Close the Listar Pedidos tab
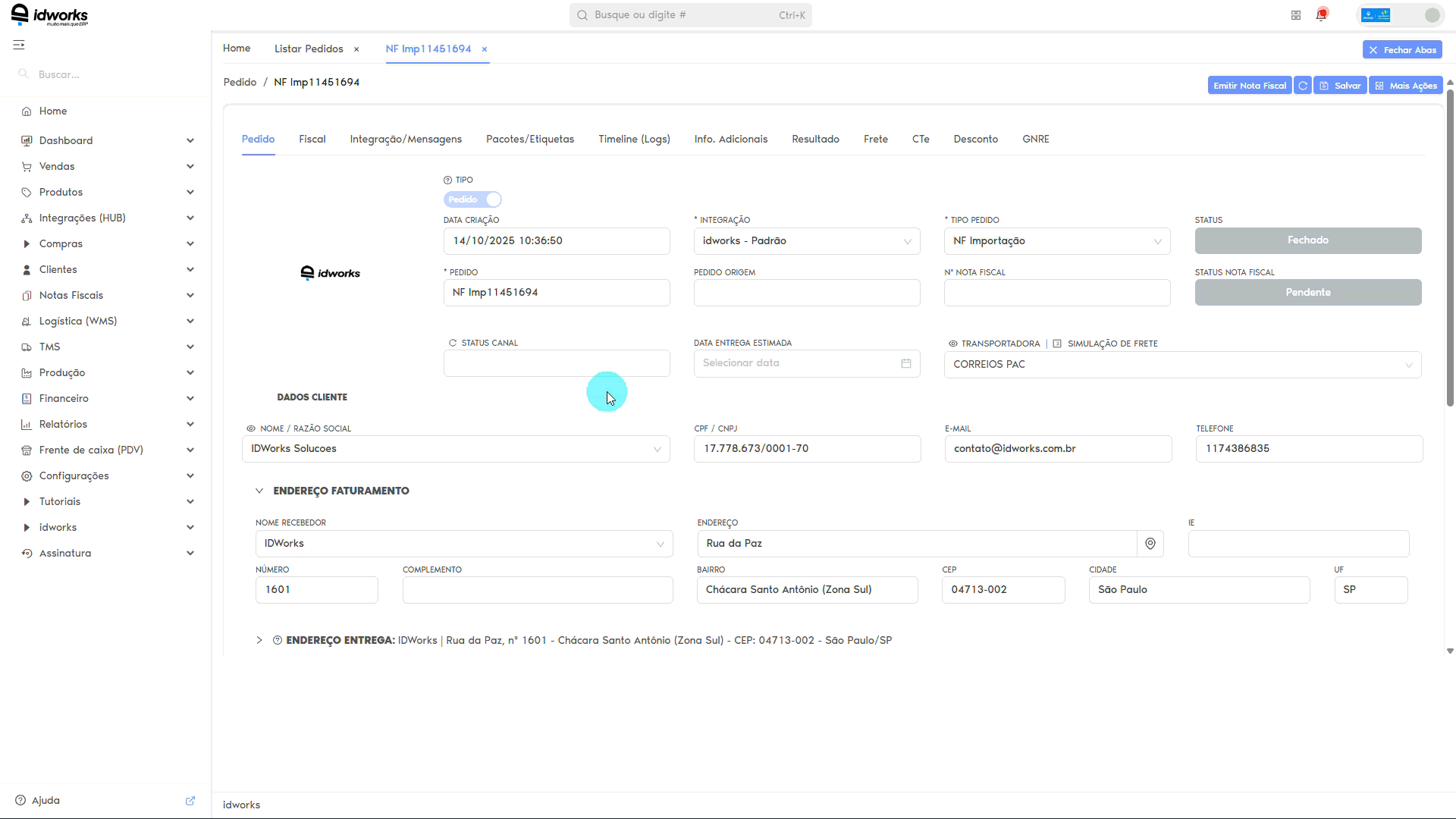This screenshot has width=1456, height=819. tap(356, 49)
